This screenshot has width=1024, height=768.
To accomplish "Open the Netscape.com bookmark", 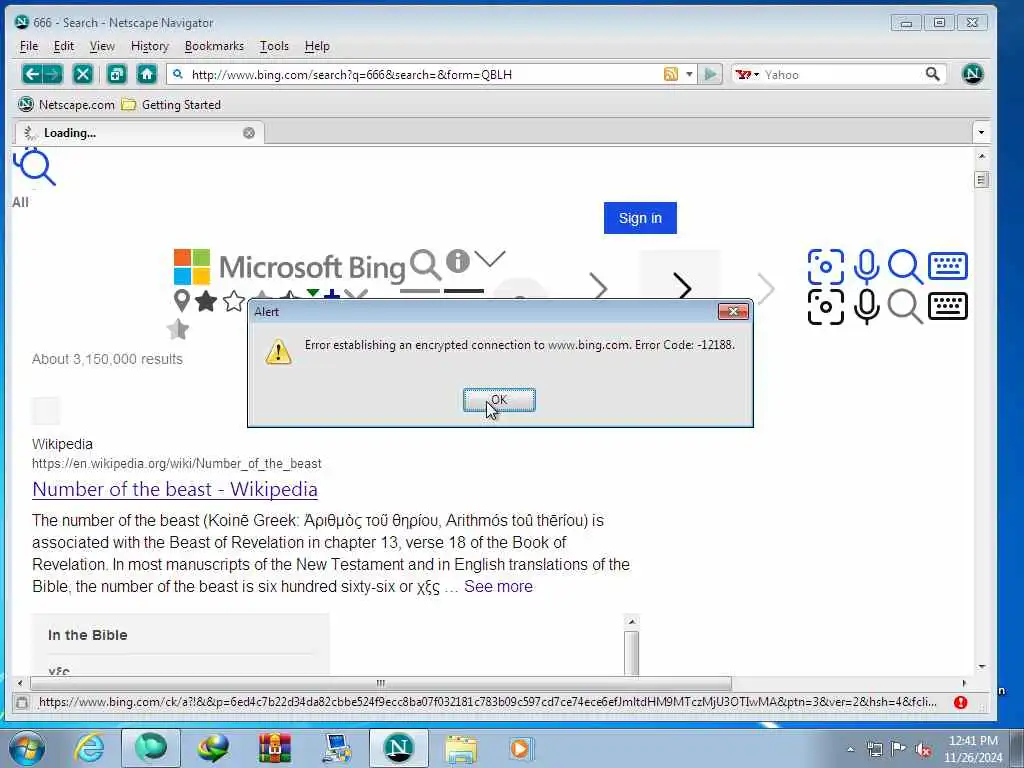I will pyautogui.click(x=66, y=104).
